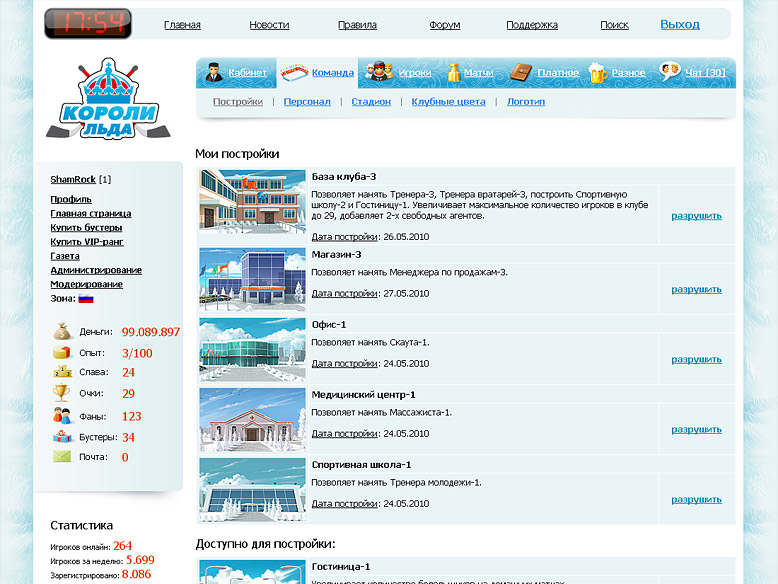Click the Russian flag zone icon
Screen dimensions: 778x584
[x=86, y=298]
